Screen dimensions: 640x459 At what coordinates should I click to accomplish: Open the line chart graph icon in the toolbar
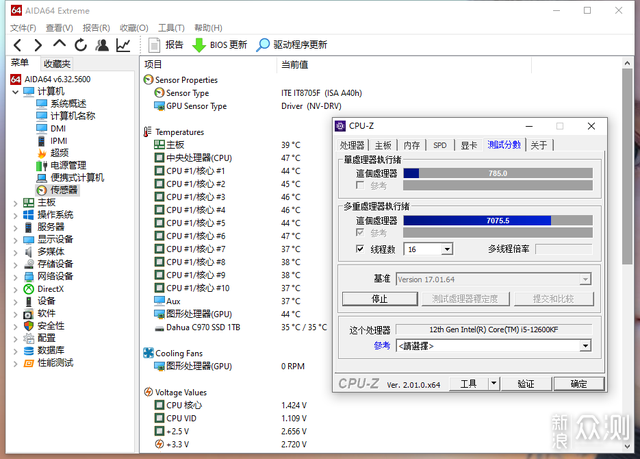click(123, 45)
